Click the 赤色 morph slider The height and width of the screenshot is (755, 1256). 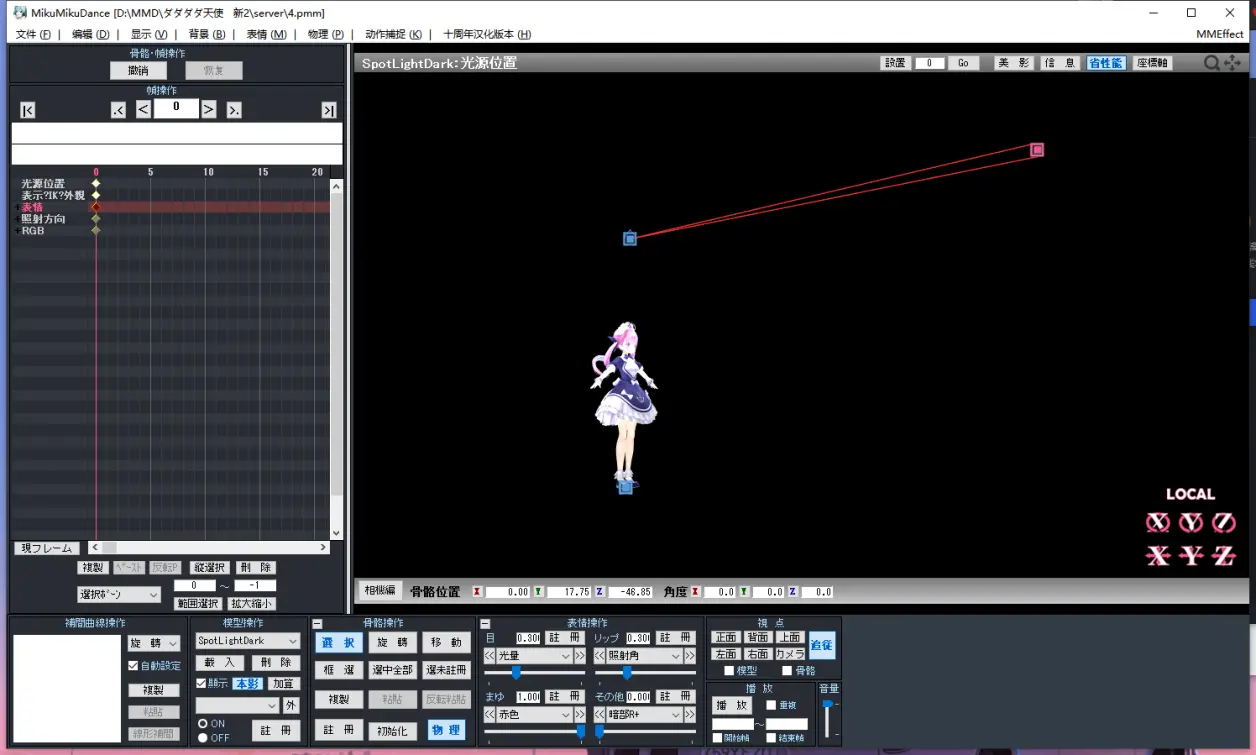click(x=535, y=731)
